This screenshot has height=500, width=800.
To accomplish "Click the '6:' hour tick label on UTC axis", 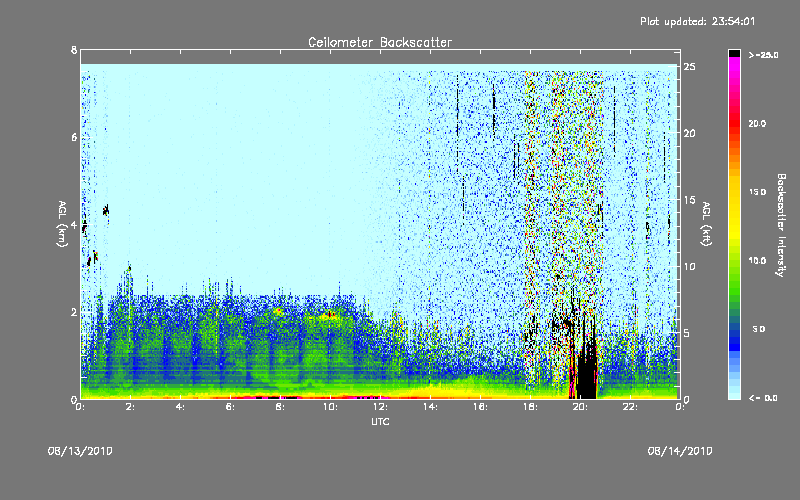I will tap(230, 407).
